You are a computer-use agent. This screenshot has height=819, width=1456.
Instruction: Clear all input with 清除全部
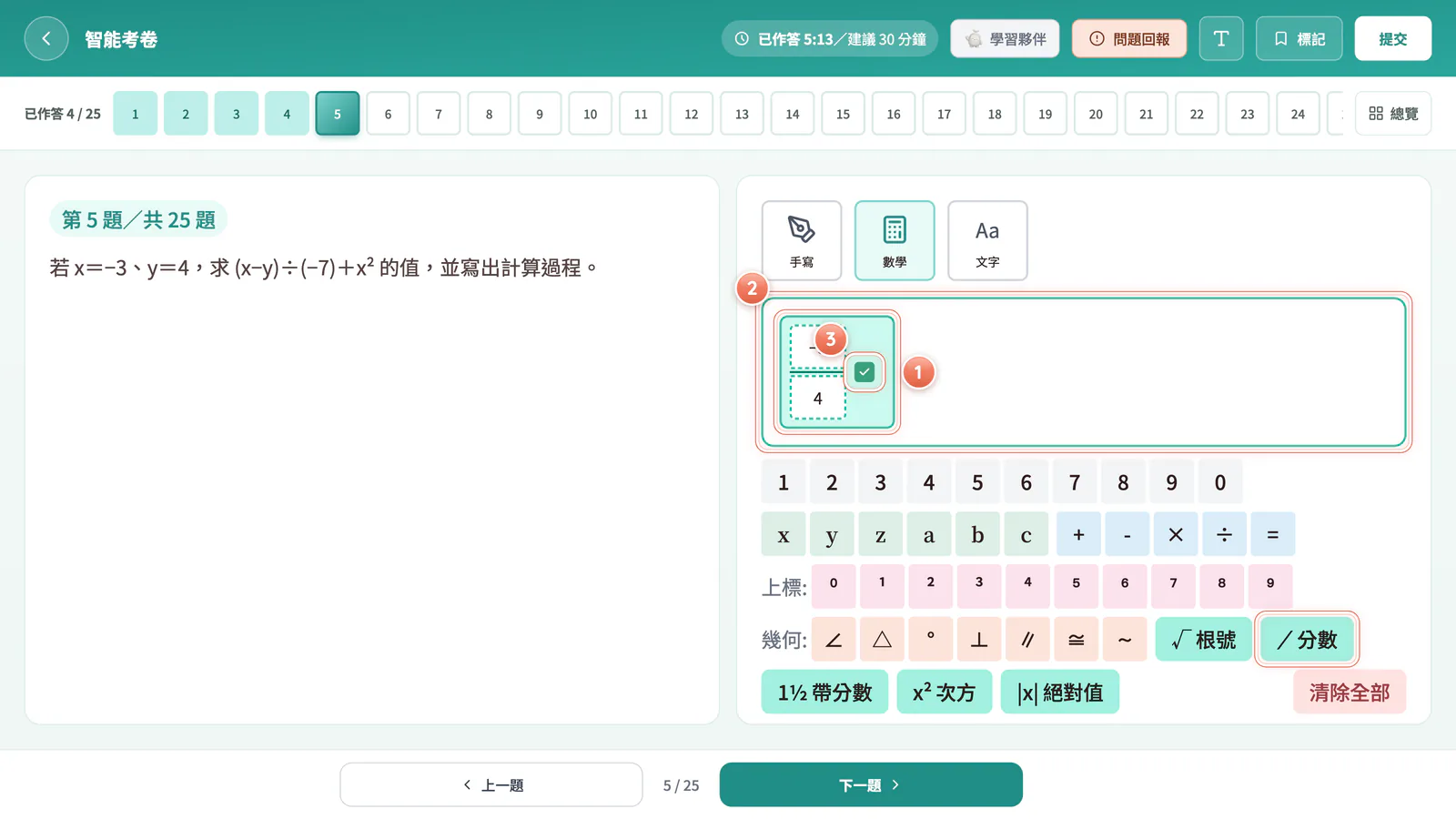click(1350, 693)
